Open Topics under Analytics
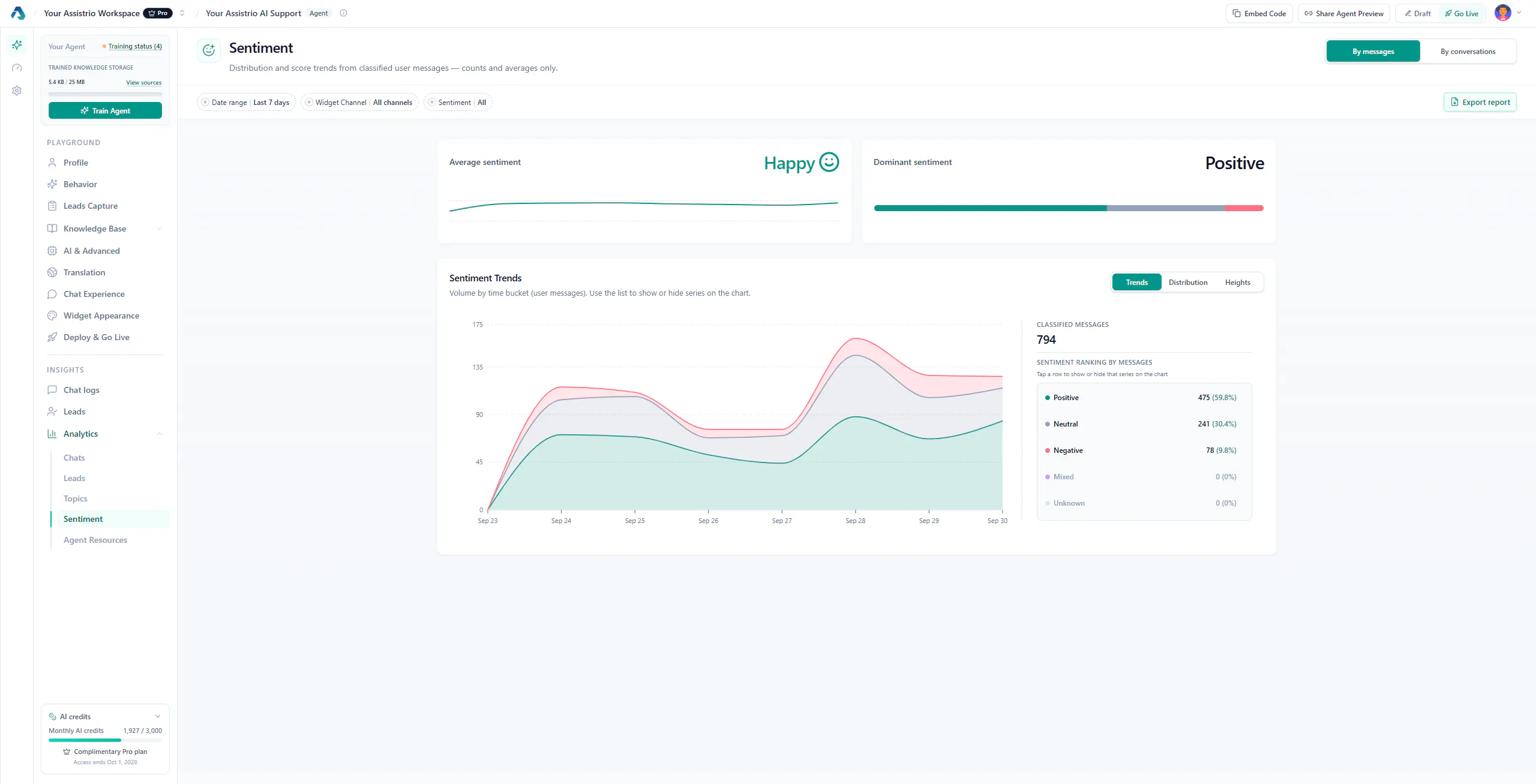 pos(76,498)
